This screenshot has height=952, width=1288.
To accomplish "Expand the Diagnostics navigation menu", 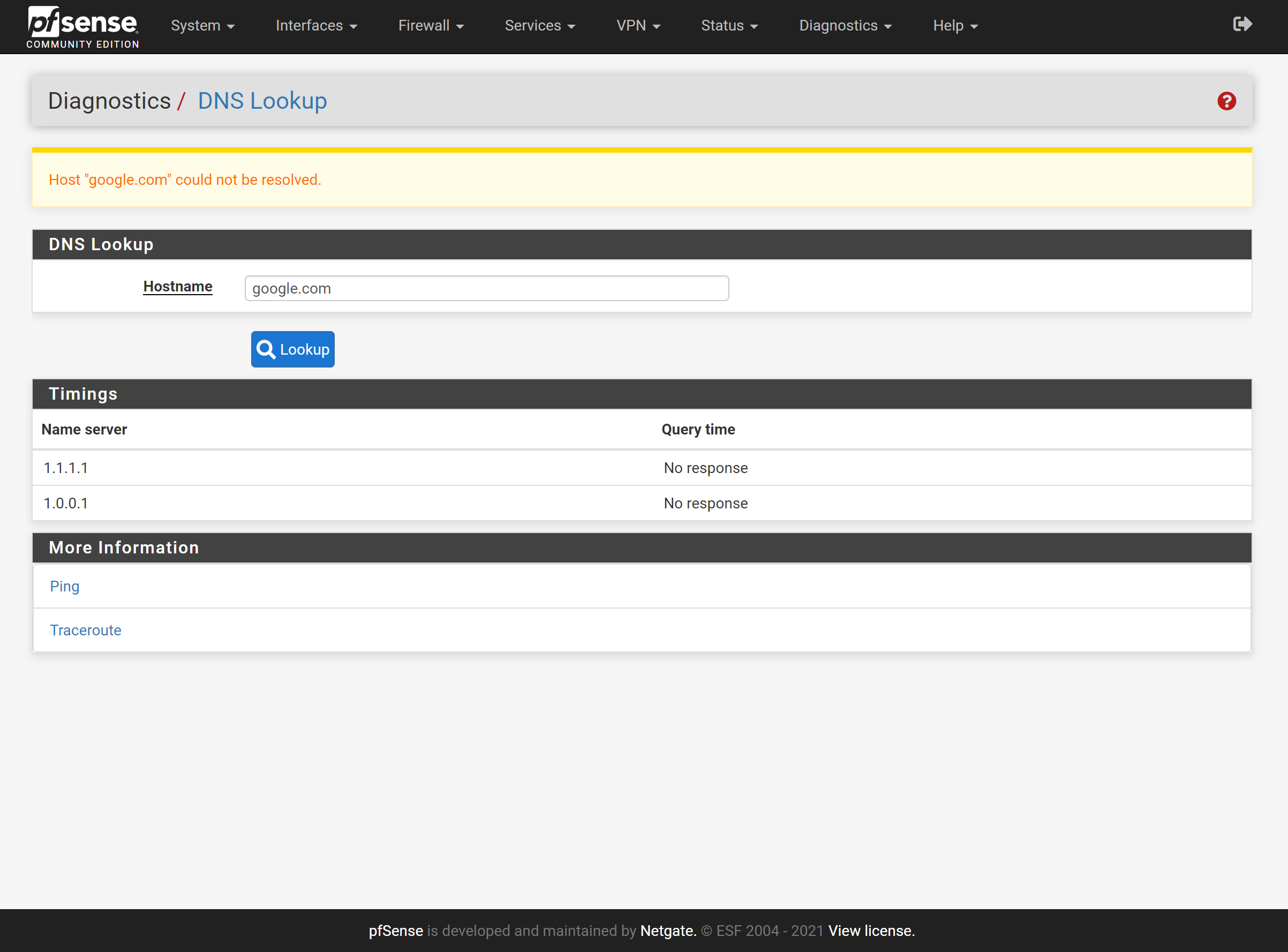I will pos(845,26).
